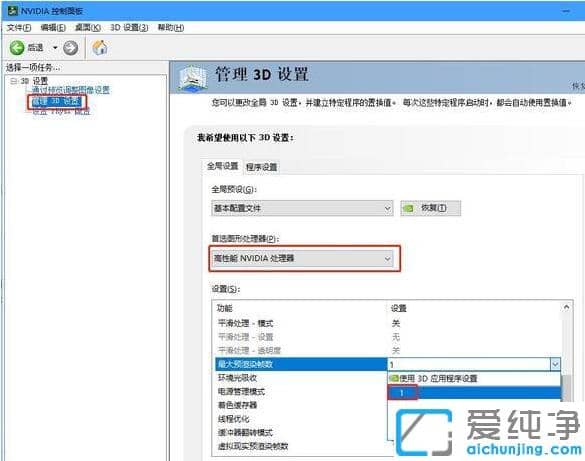Switch to the 程序设置 tab
Image resolution: width=585 pixels, height=461 pixels.
pyautogui.click(x=261, y=167)
